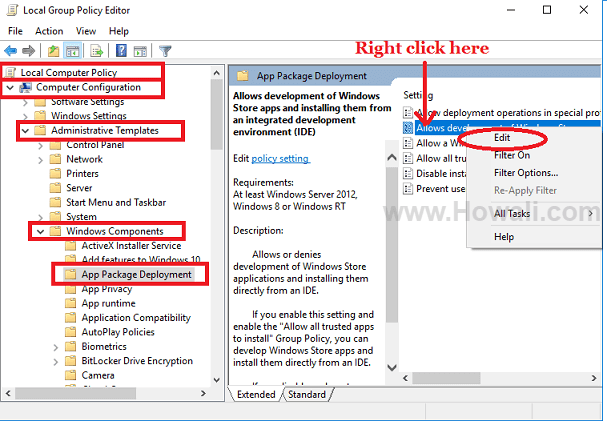Open the View menu
This screenshot has width=607, height=421.
pos(86,31)
